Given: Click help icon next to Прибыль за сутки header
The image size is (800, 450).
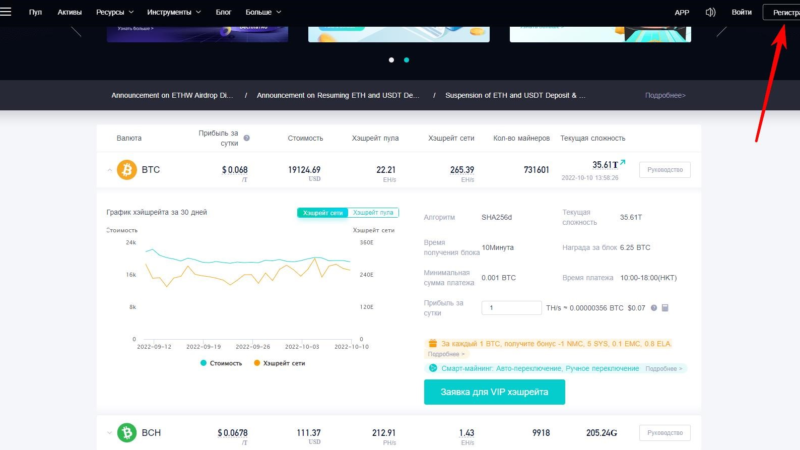Looking at the screenshot, I should click(246, 138).
